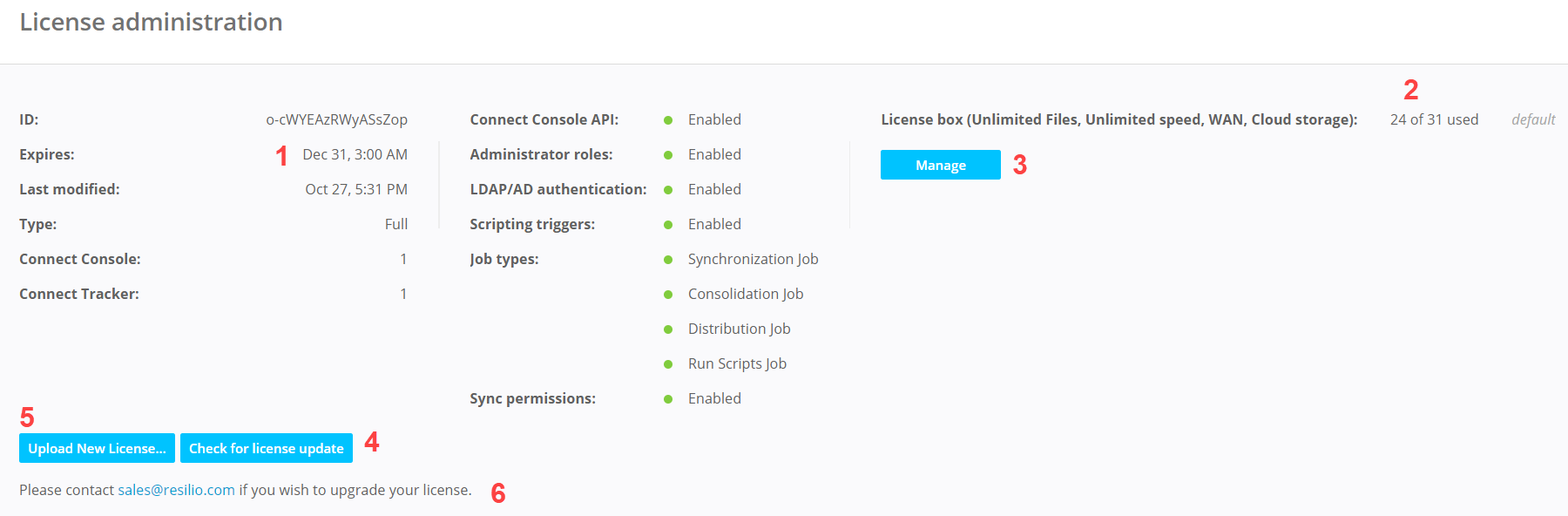Click the Last modified date Oct 27, 5:31 PM
This screenshot has width=1568, height=516.
(355, 189)
